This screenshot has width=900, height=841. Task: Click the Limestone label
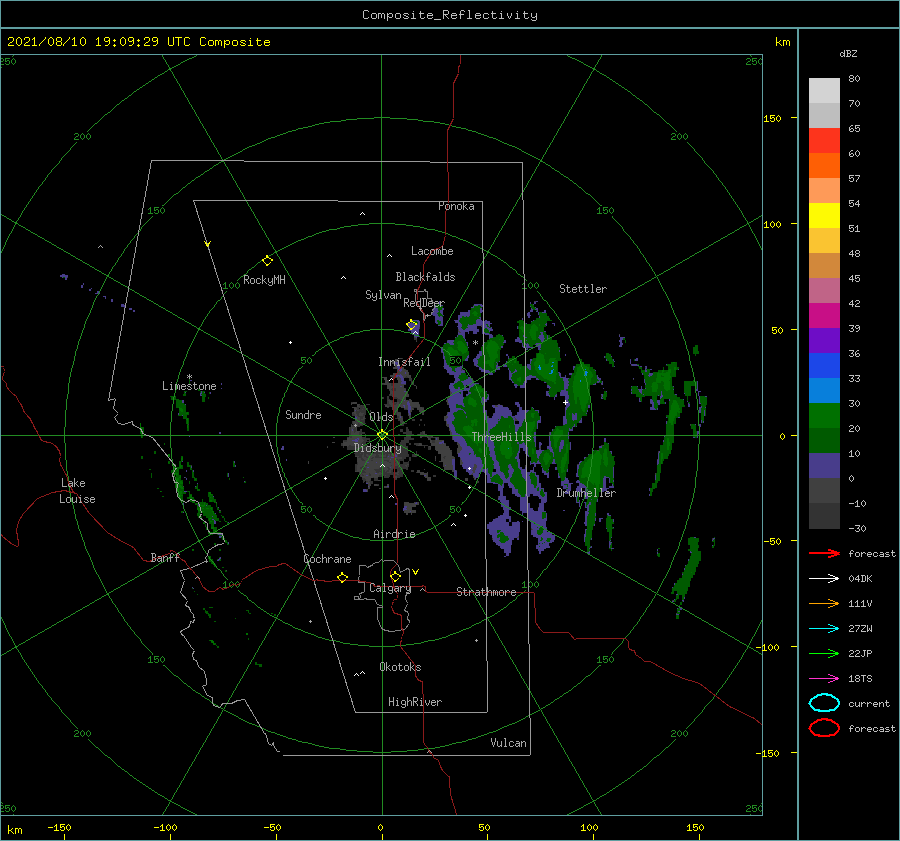tap(189, 386)
